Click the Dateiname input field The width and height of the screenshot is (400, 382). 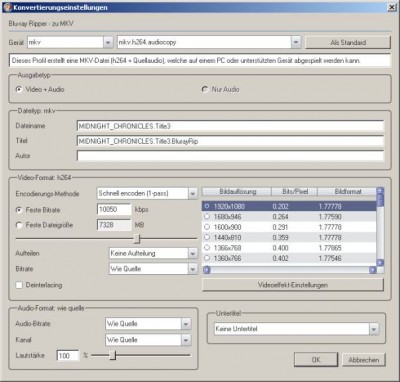tap(230, 126)
